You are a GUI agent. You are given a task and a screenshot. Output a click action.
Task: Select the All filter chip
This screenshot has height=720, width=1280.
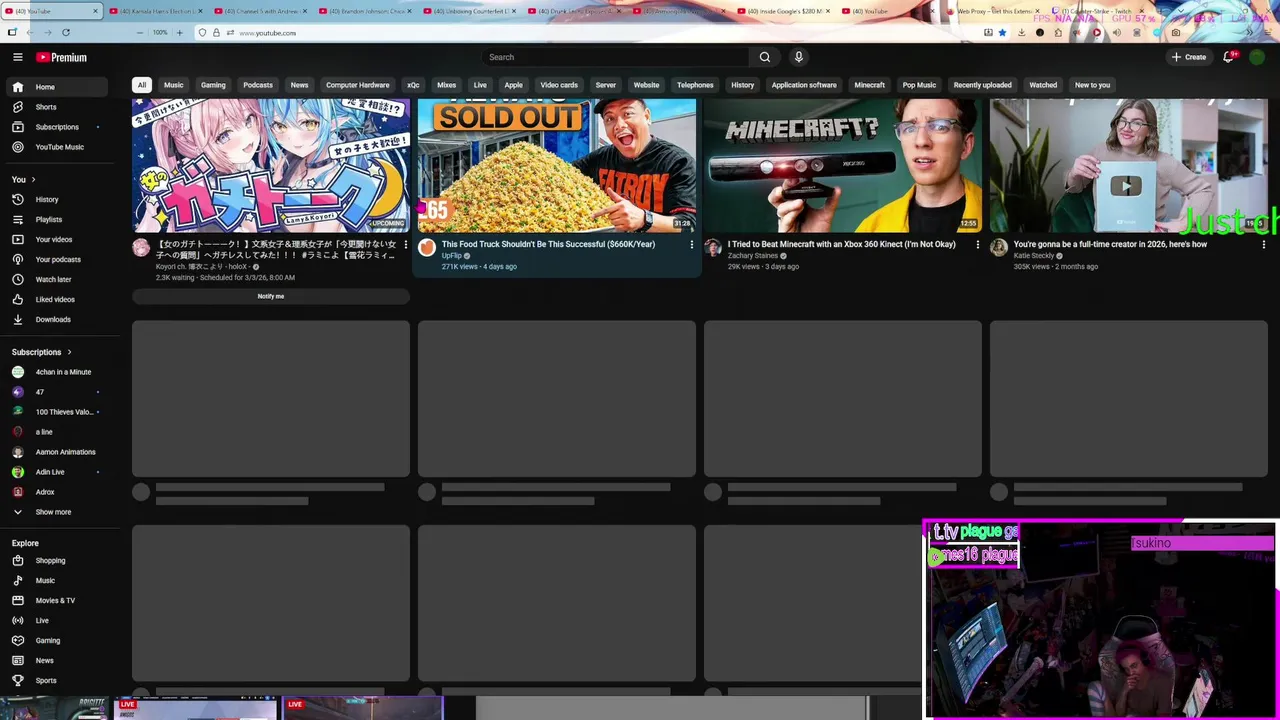pos(142,85)
